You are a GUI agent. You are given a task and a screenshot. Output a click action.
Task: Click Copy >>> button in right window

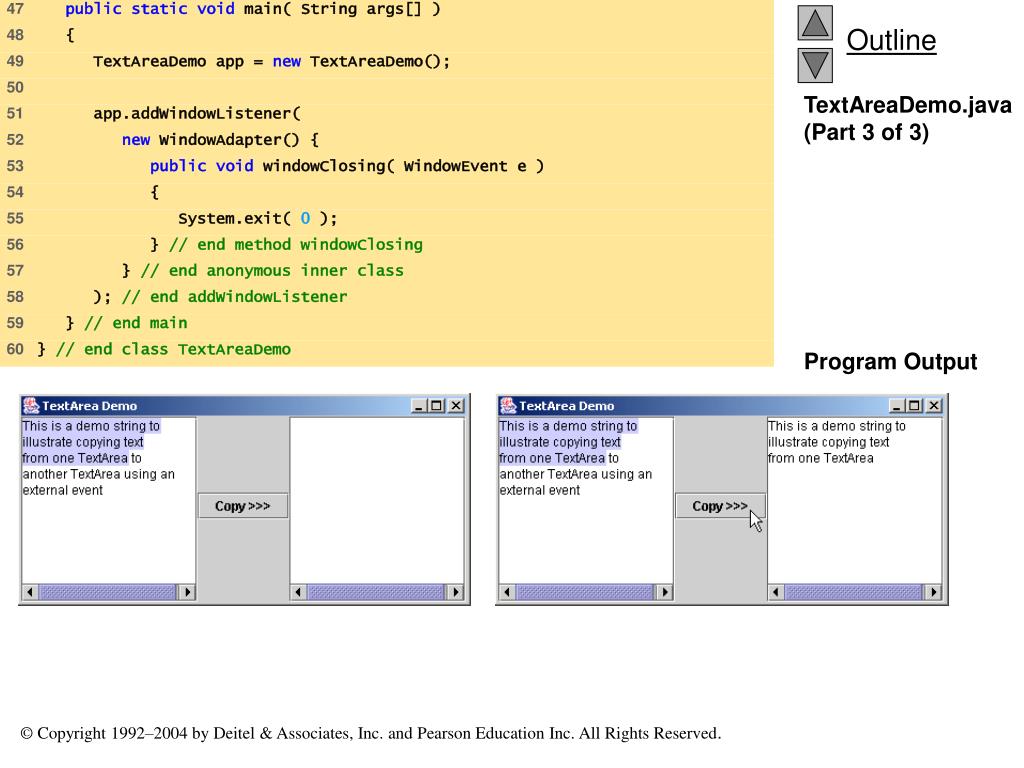point(720,506)
